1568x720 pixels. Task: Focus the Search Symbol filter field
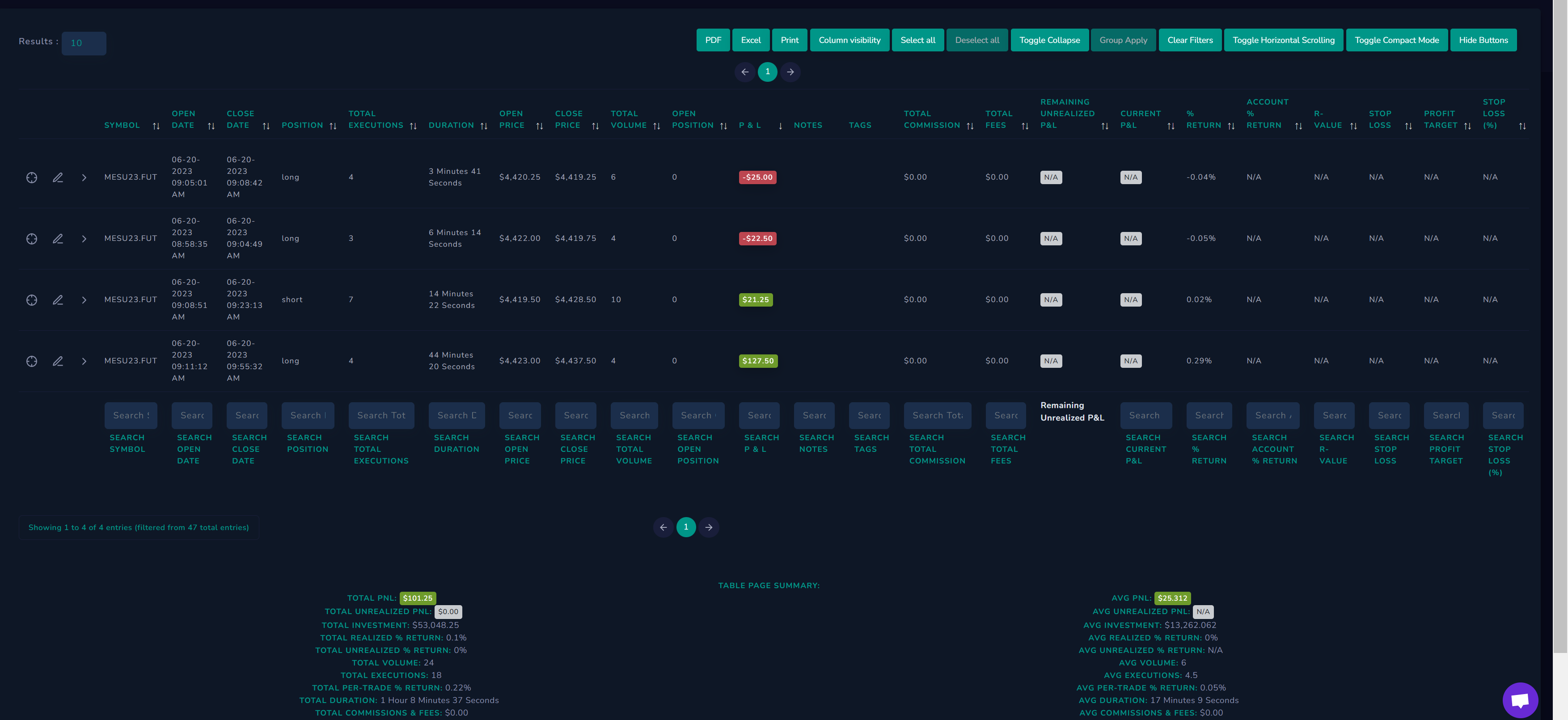pyautogui.click(x=131, y=416)
